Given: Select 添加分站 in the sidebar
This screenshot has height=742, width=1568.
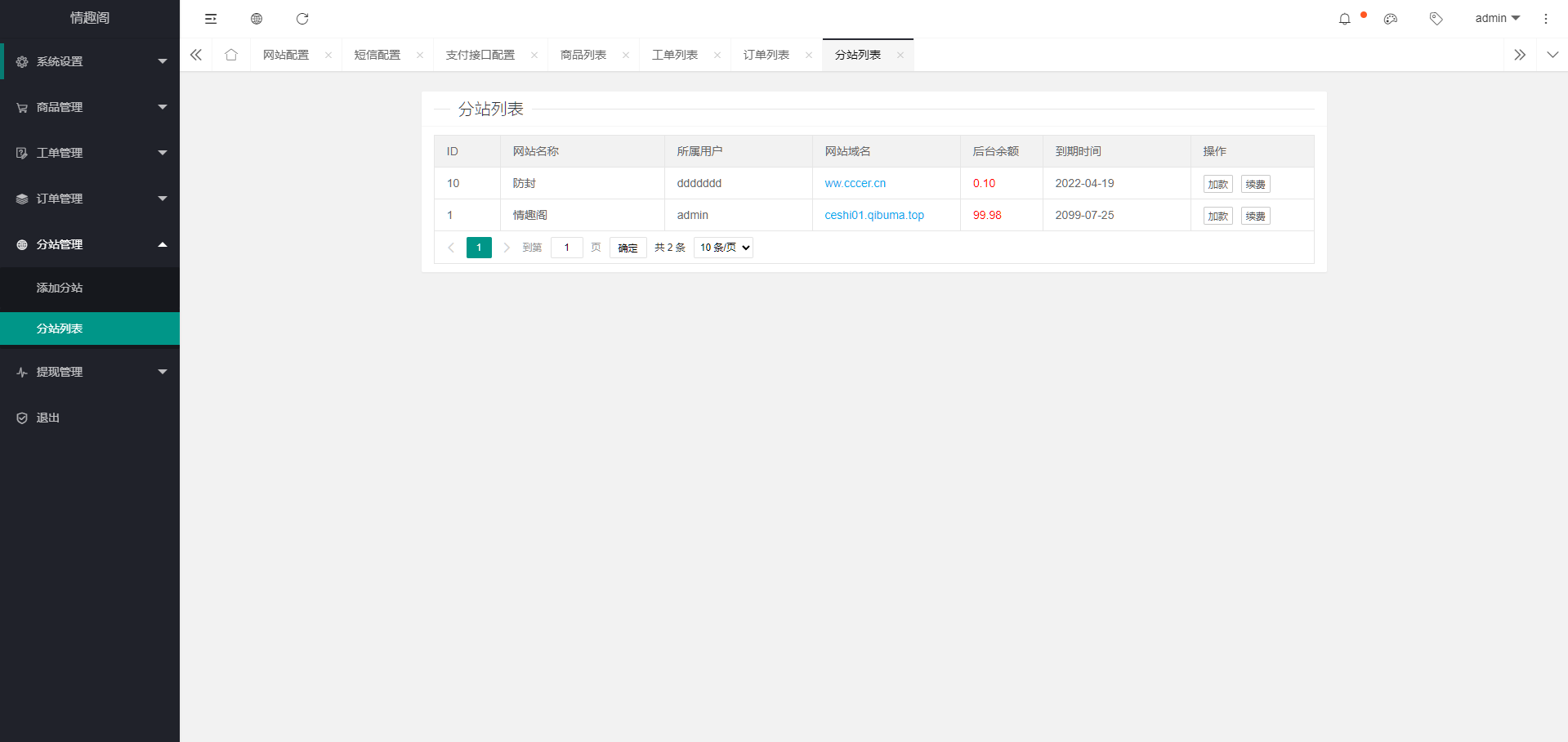Looking at the screenshot, I should 60,288.
